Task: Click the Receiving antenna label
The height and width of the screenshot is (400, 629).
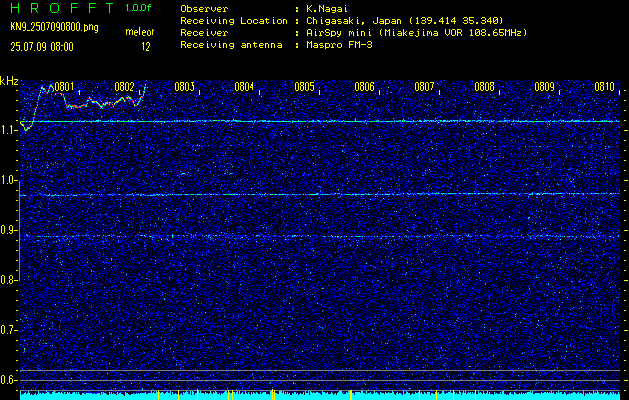Action: [x=231, y=45]
